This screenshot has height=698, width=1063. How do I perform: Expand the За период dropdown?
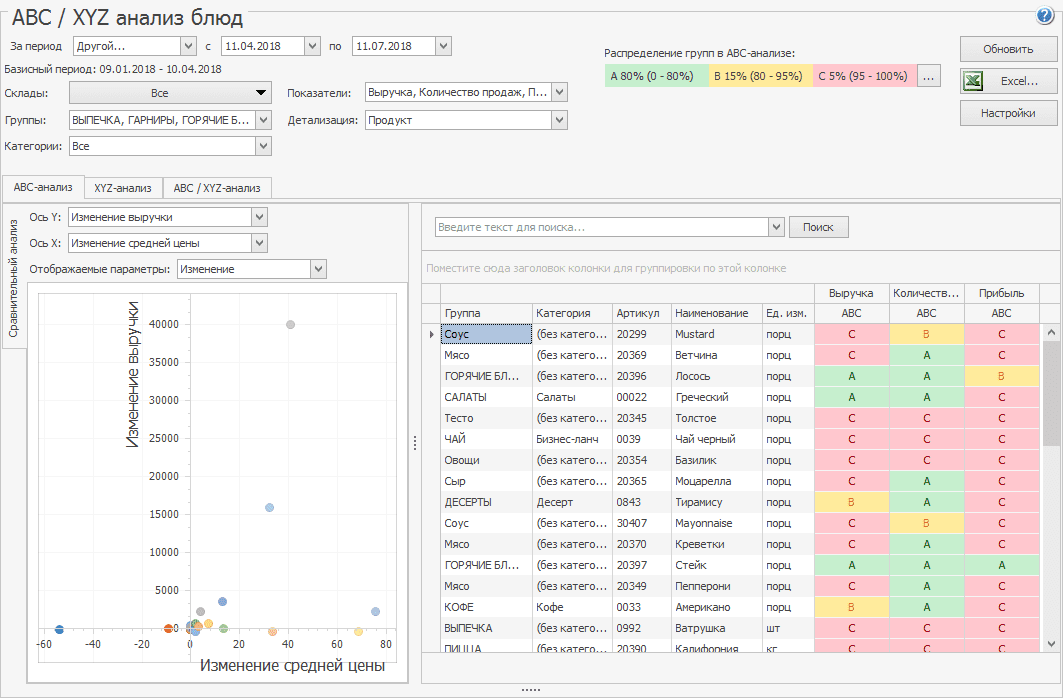tap(188, 46)
